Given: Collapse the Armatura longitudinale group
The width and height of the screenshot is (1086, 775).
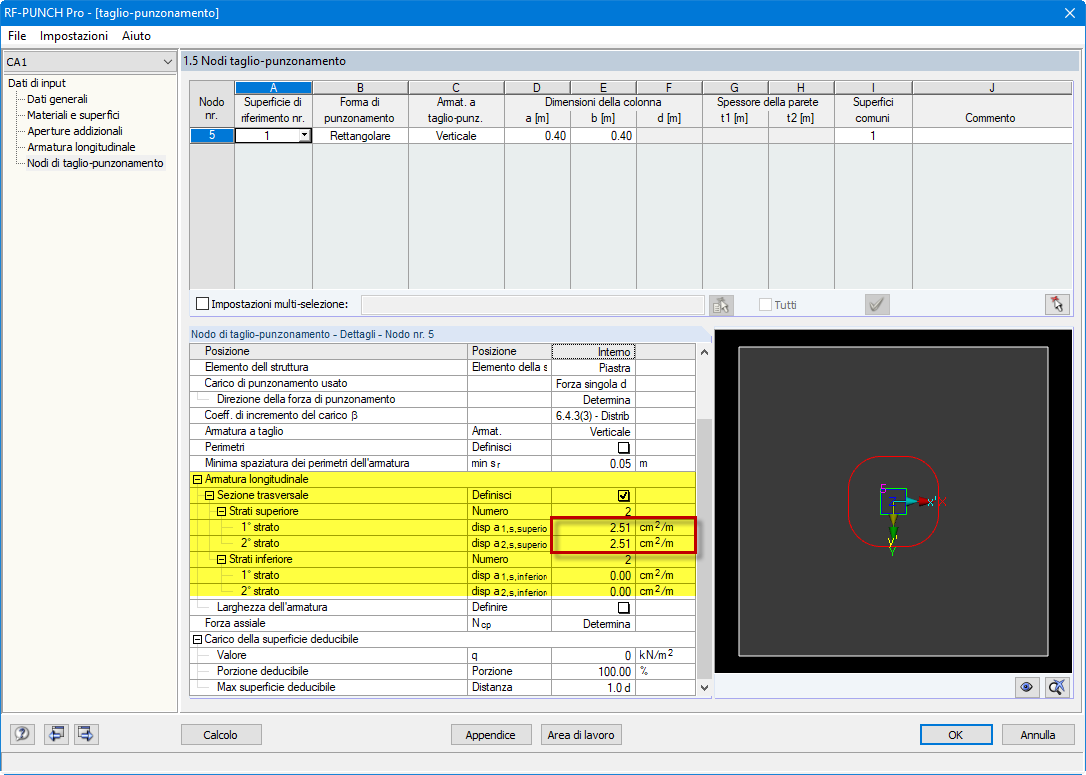Looking at the screenshot, I should [197, 479].
